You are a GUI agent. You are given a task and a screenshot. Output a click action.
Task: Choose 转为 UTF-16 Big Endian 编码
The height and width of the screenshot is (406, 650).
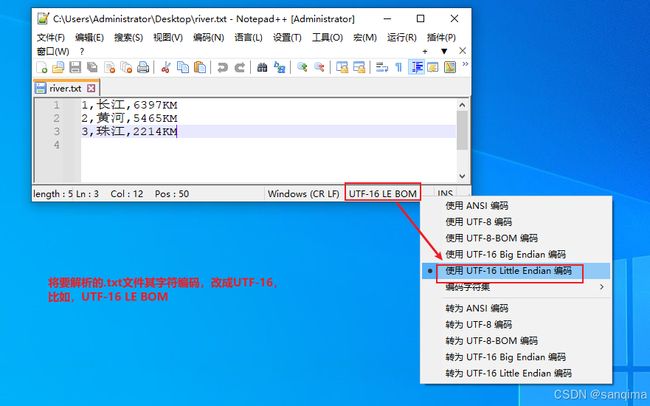[x=516, y=357]
